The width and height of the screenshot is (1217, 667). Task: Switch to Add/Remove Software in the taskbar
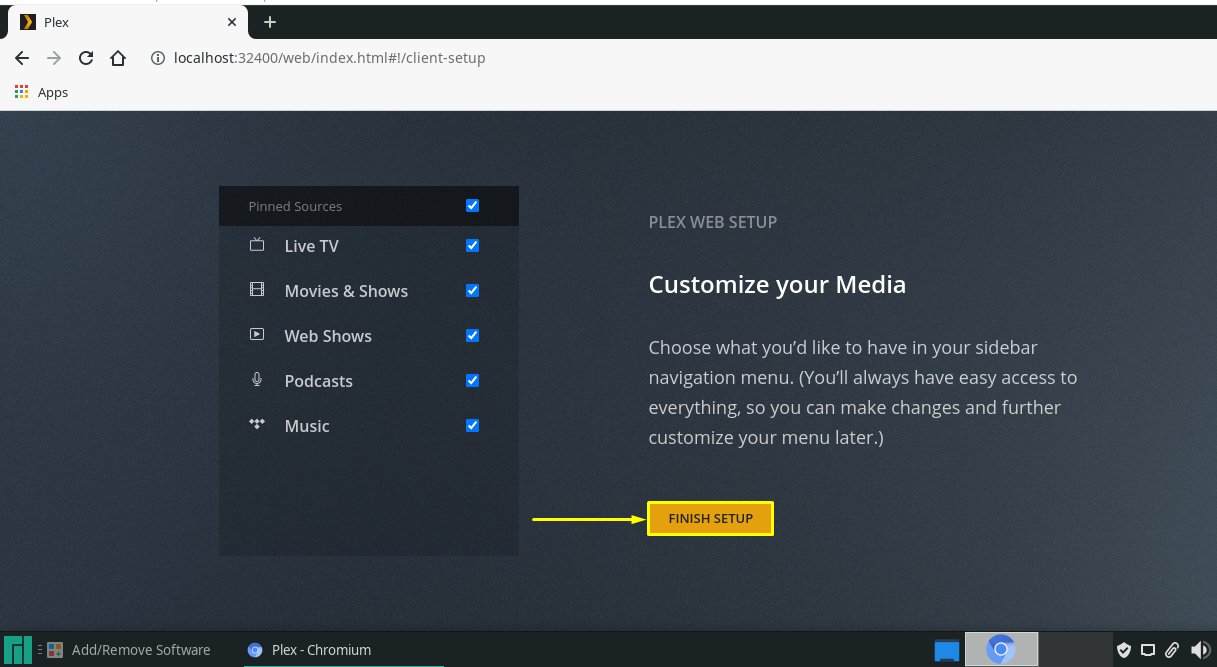pos(129,650)
